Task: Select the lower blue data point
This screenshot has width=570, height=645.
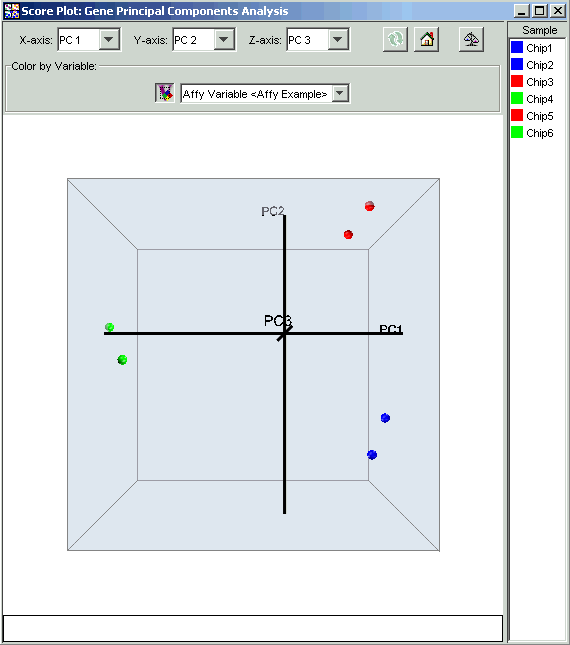Action: 372,455
